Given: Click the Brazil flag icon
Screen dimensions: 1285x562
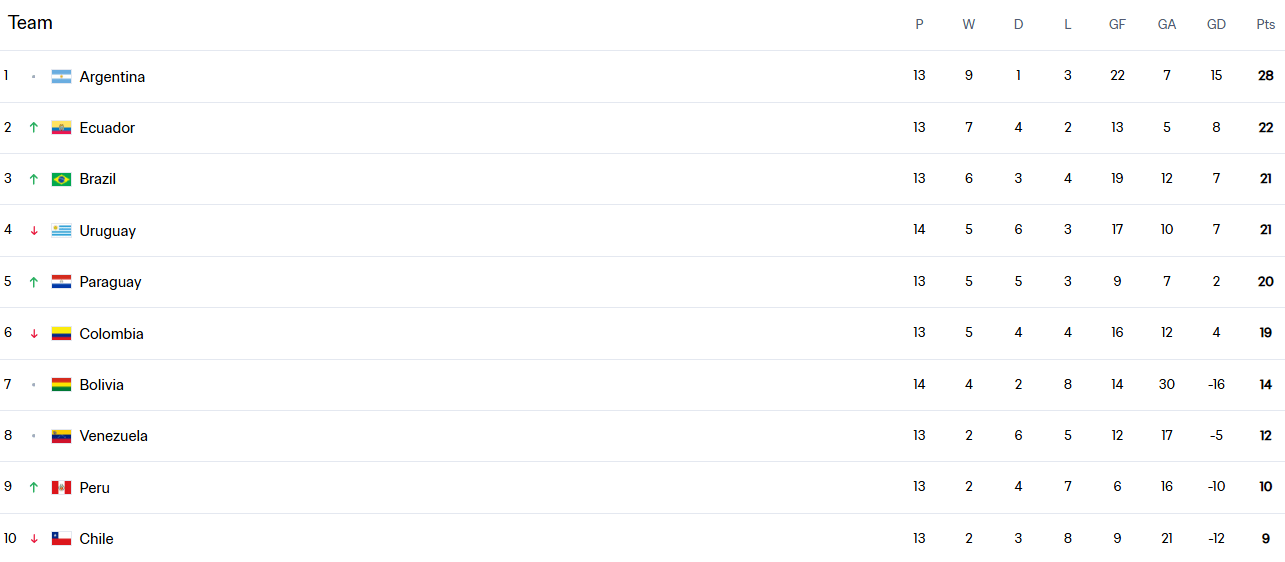Looking at the screenshot, I should (x=61, y=179).
